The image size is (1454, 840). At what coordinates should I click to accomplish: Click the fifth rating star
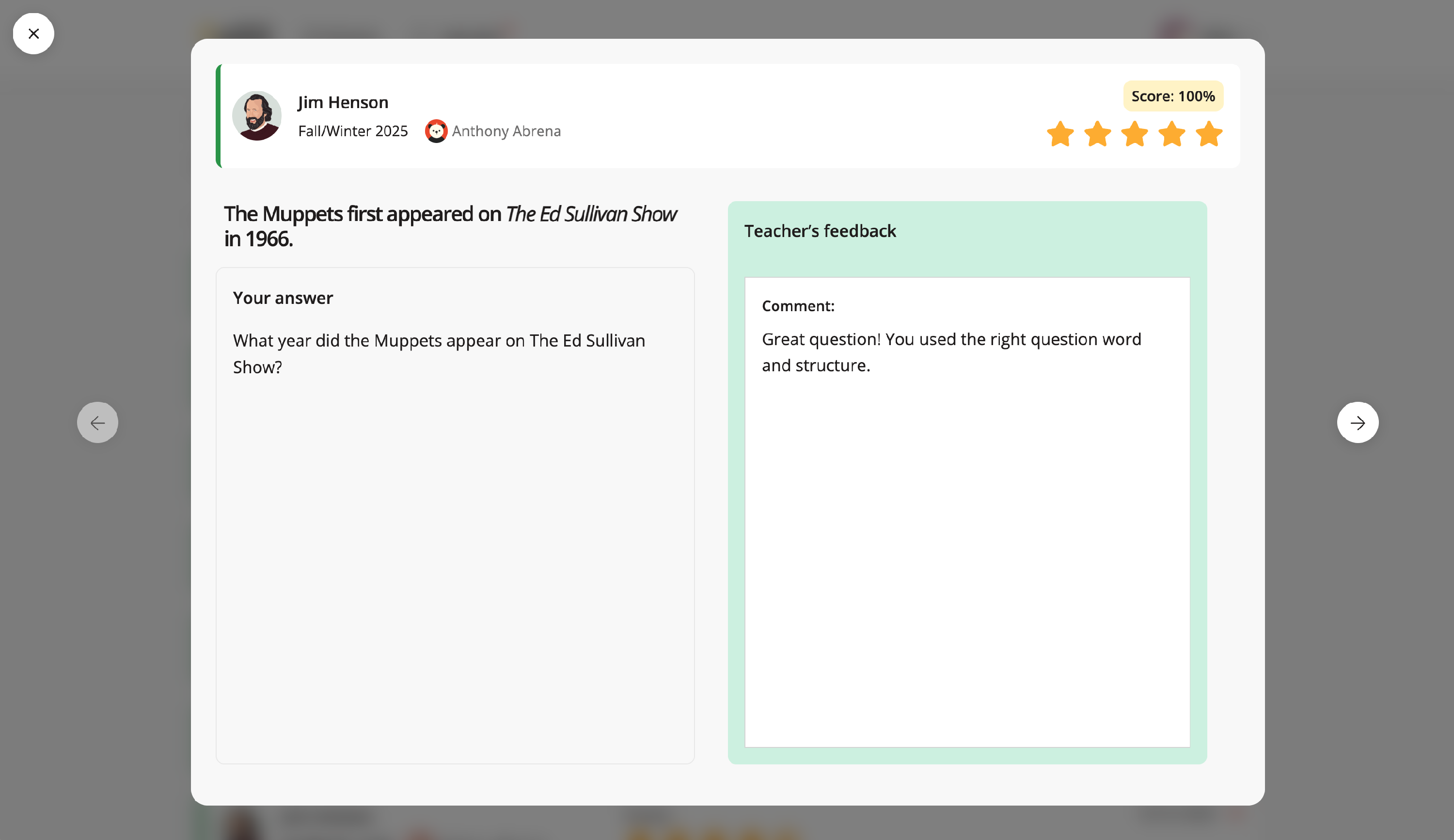point(1209,134)
